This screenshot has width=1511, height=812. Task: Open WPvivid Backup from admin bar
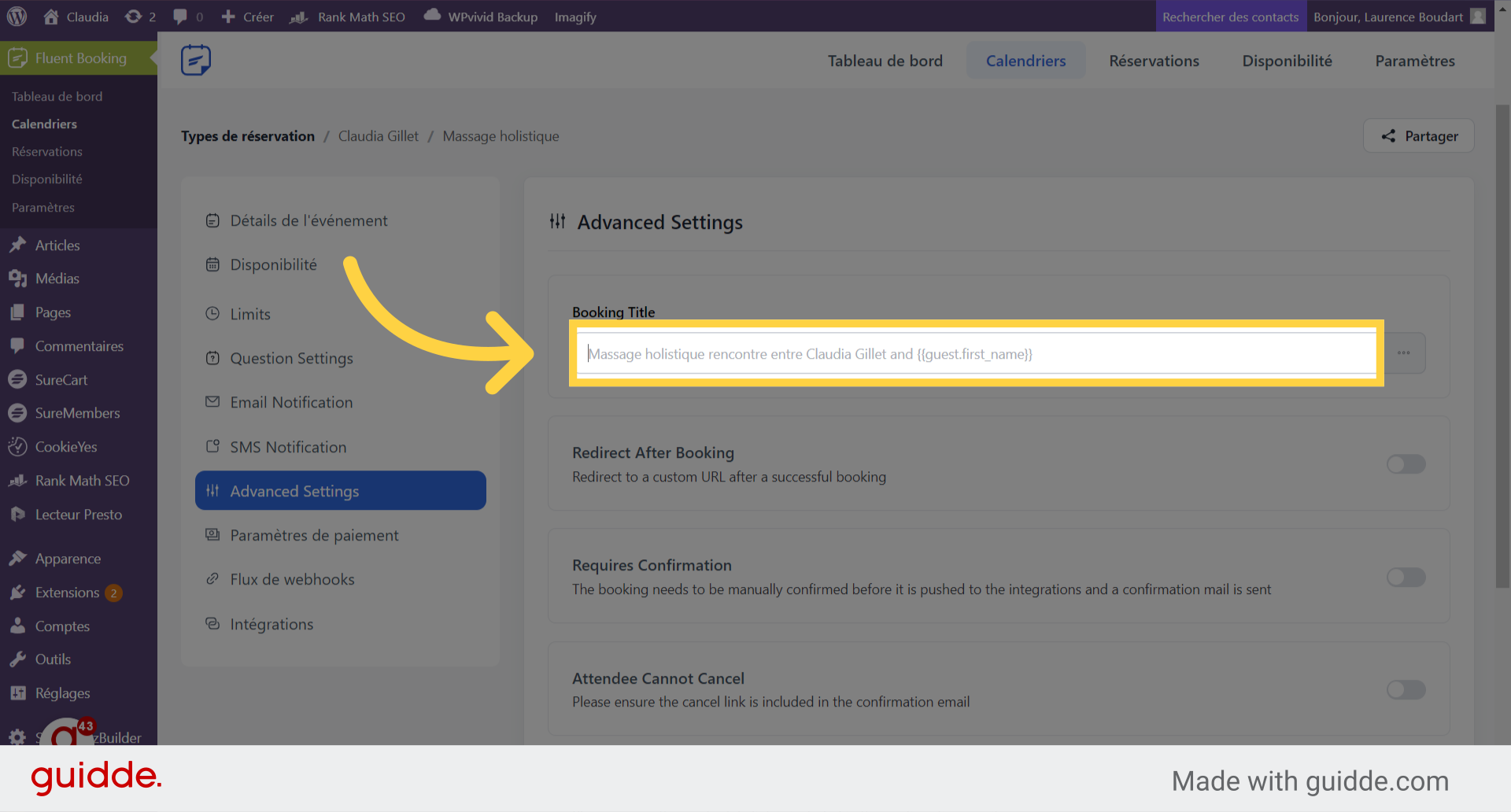481,17
